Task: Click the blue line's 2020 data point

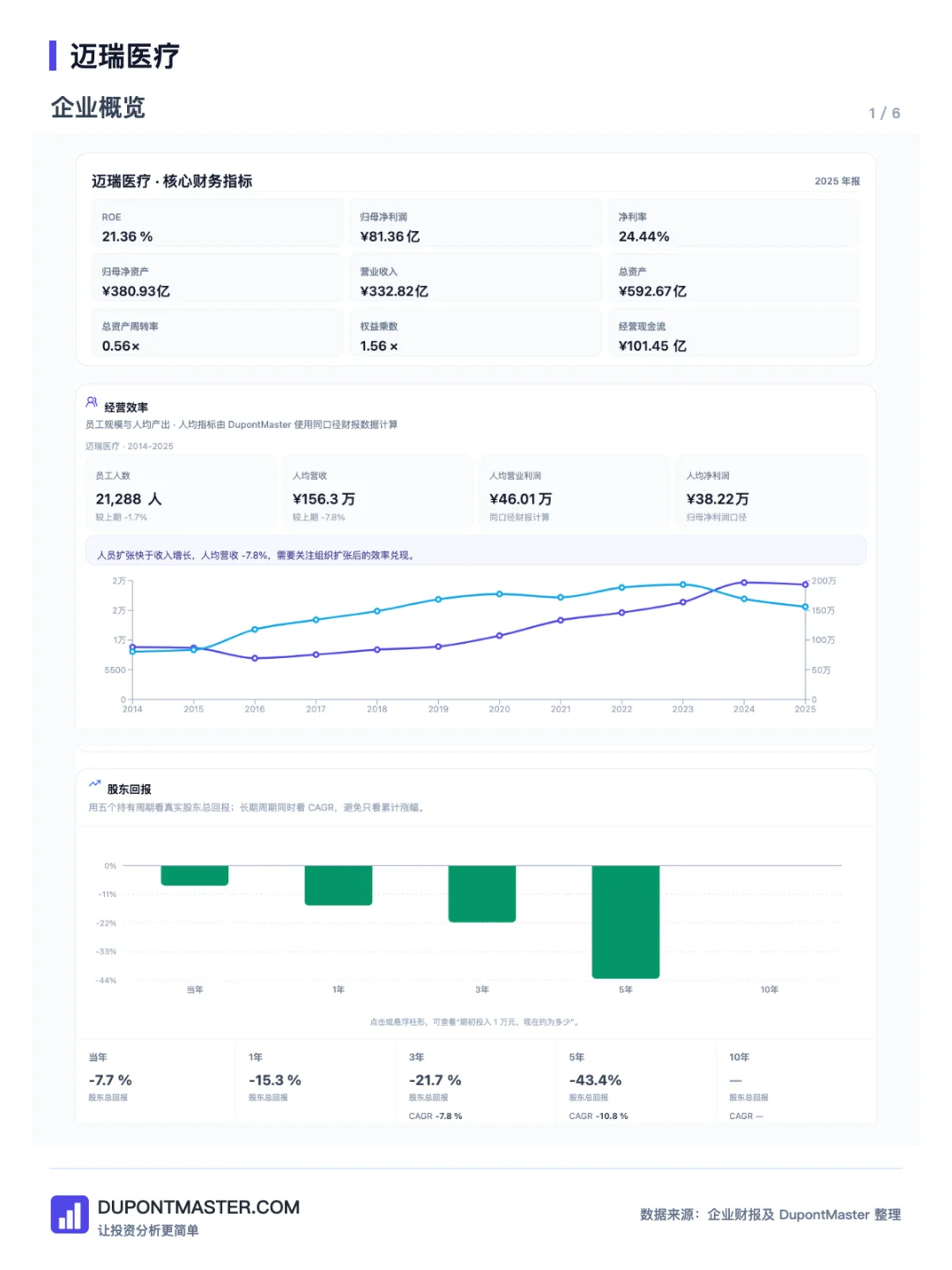Action: (500, 594)
